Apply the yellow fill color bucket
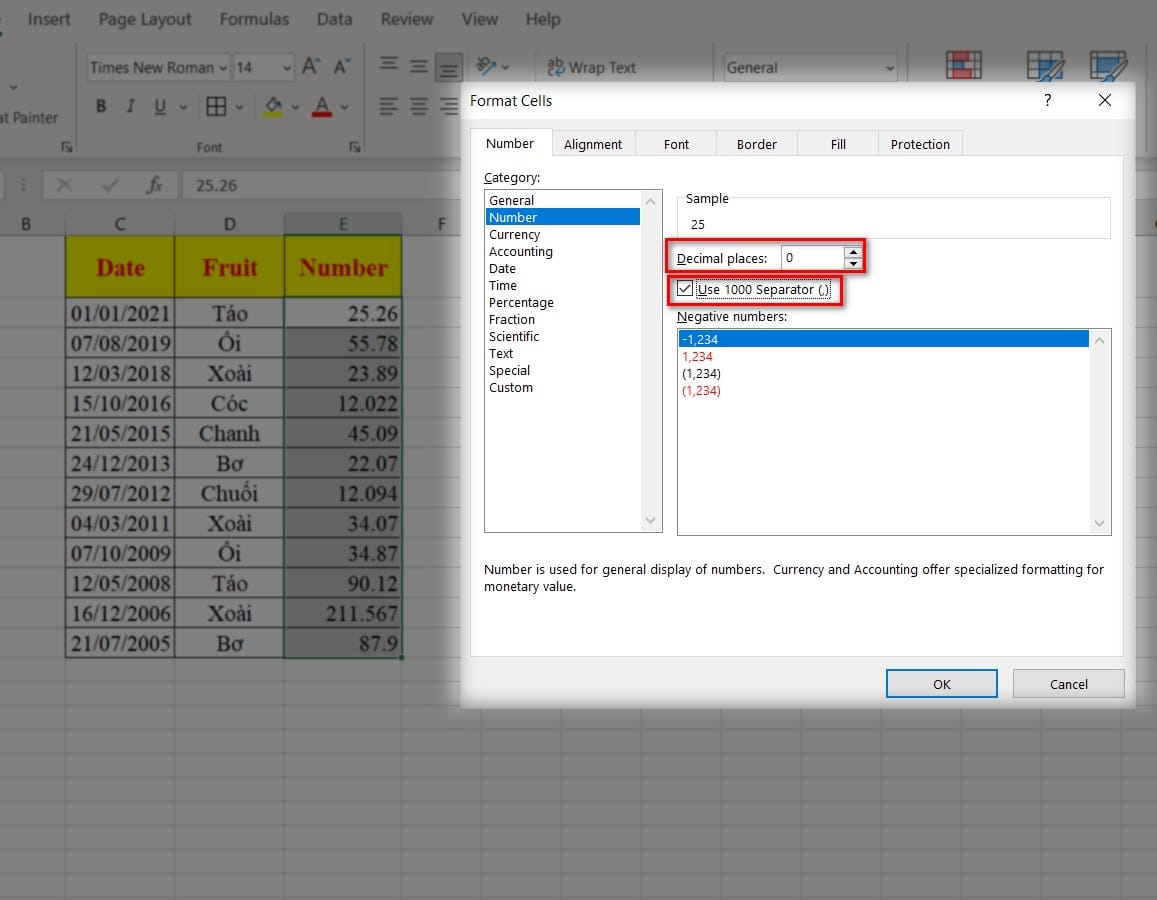The image size is (1157, 900). [x=273, y=106]
